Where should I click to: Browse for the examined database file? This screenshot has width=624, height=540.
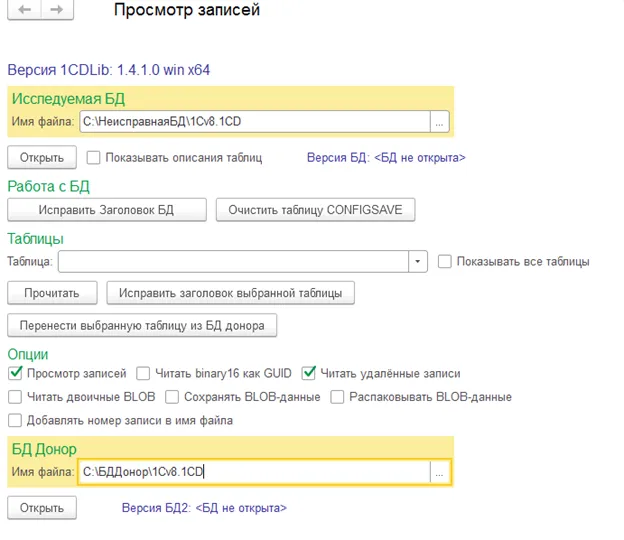[440, 122]
